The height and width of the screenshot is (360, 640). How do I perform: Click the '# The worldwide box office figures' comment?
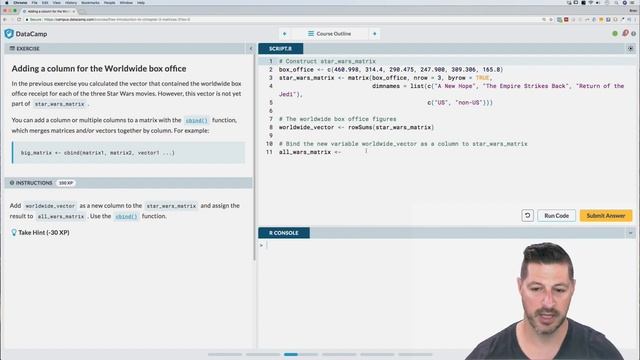(x=338, y=119)
